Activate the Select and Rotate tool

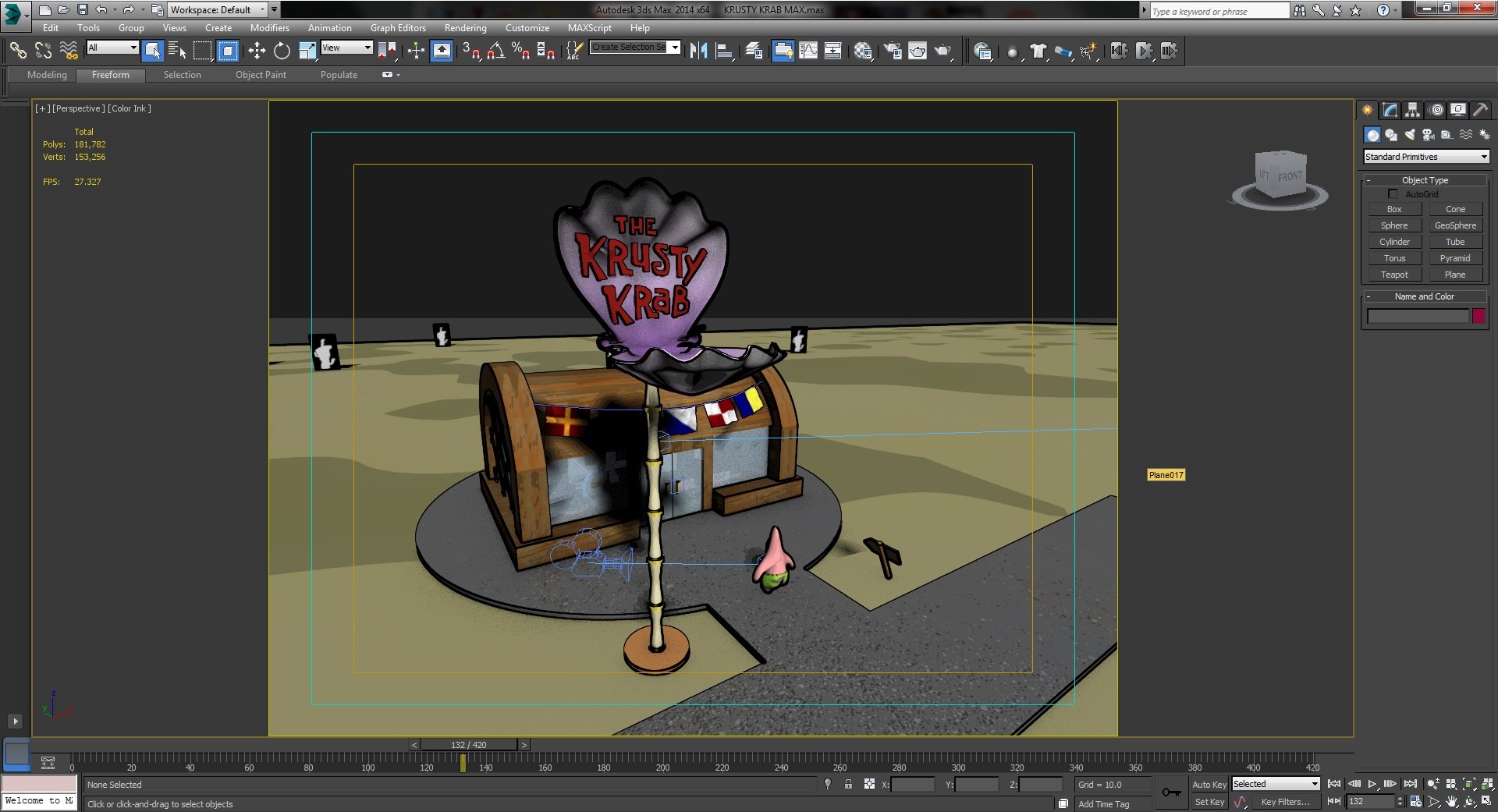pyautogui.click(x=282, y=51)
